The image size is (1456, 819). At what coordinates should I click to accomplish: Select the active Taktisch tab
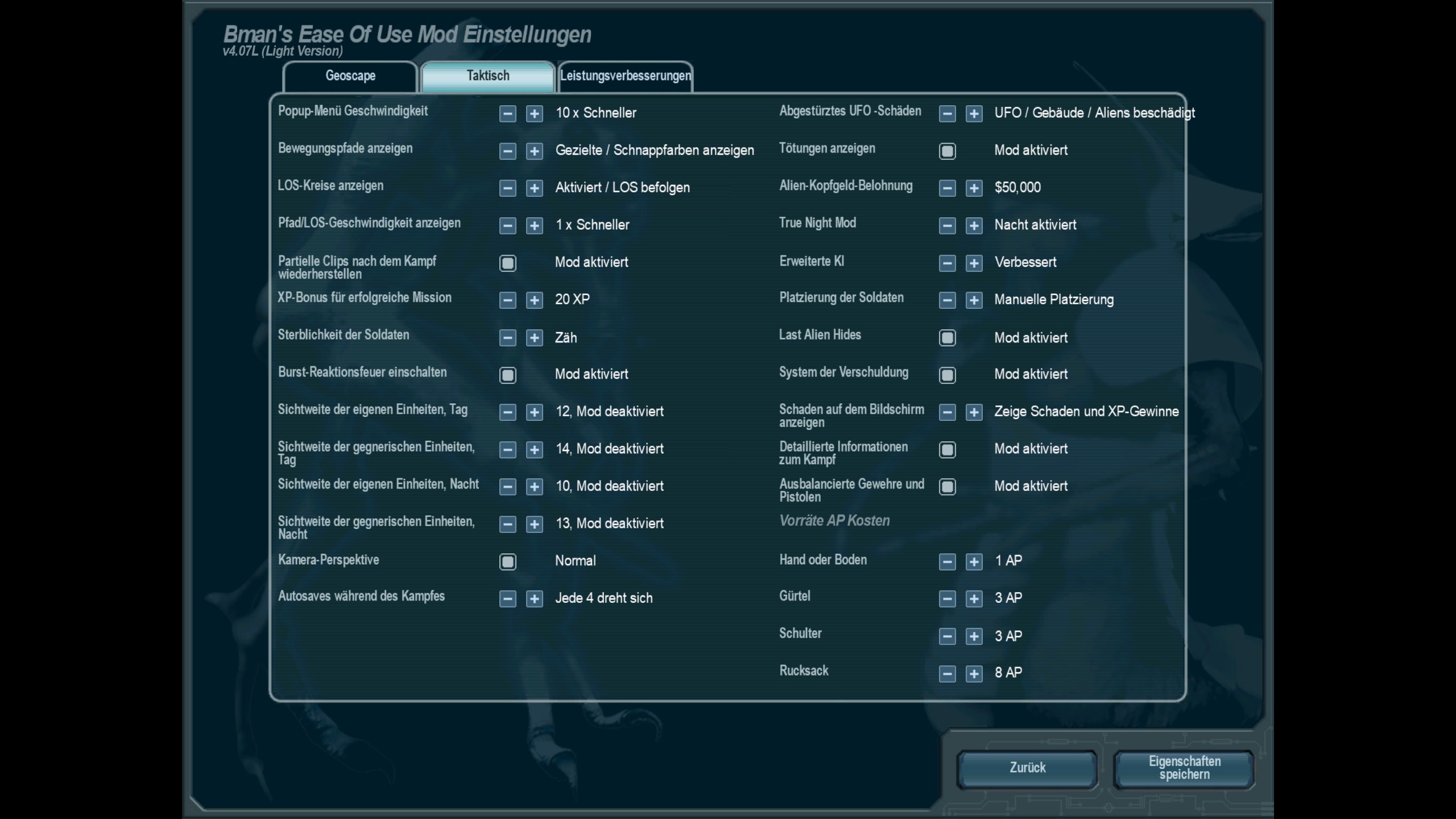(x=487, y=76)
